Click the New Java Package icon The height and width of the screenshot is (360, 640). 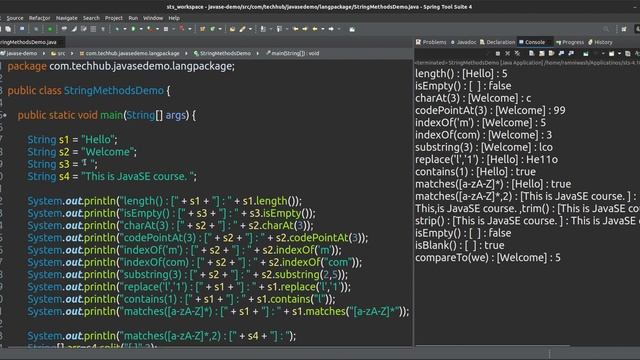(202, 29)
